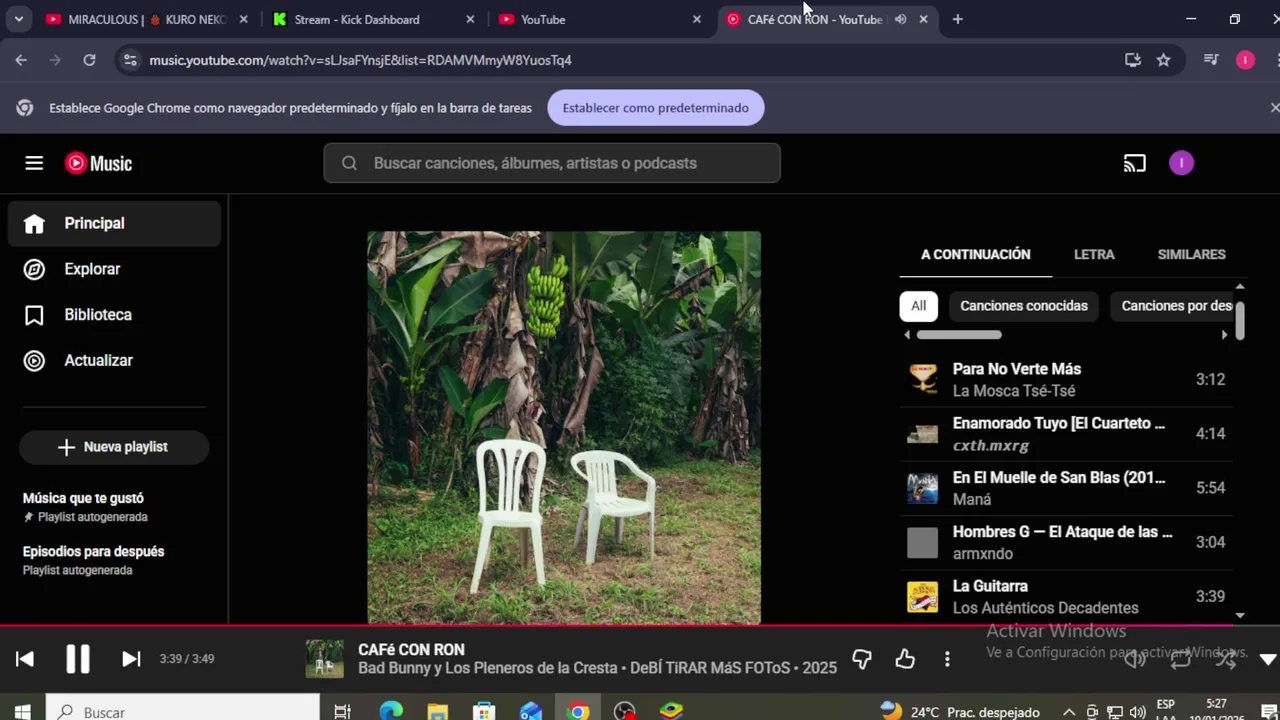Switch to Stream - Kick Dashboard tab
Screen dimensions: 1280x720
[374, 19]
